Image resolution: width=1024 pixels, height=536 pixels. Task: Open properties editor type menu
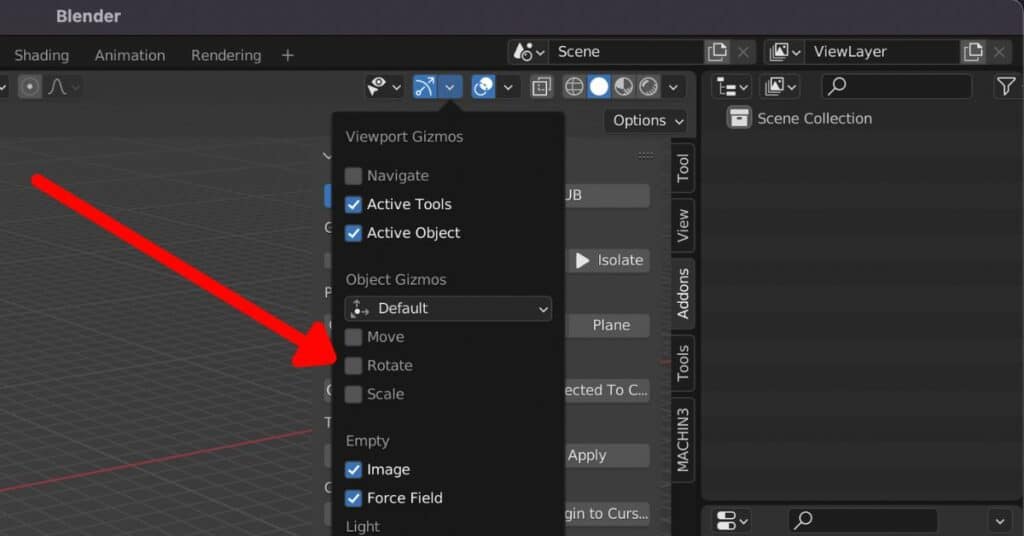pyautogui.click(x=732, y=520)
